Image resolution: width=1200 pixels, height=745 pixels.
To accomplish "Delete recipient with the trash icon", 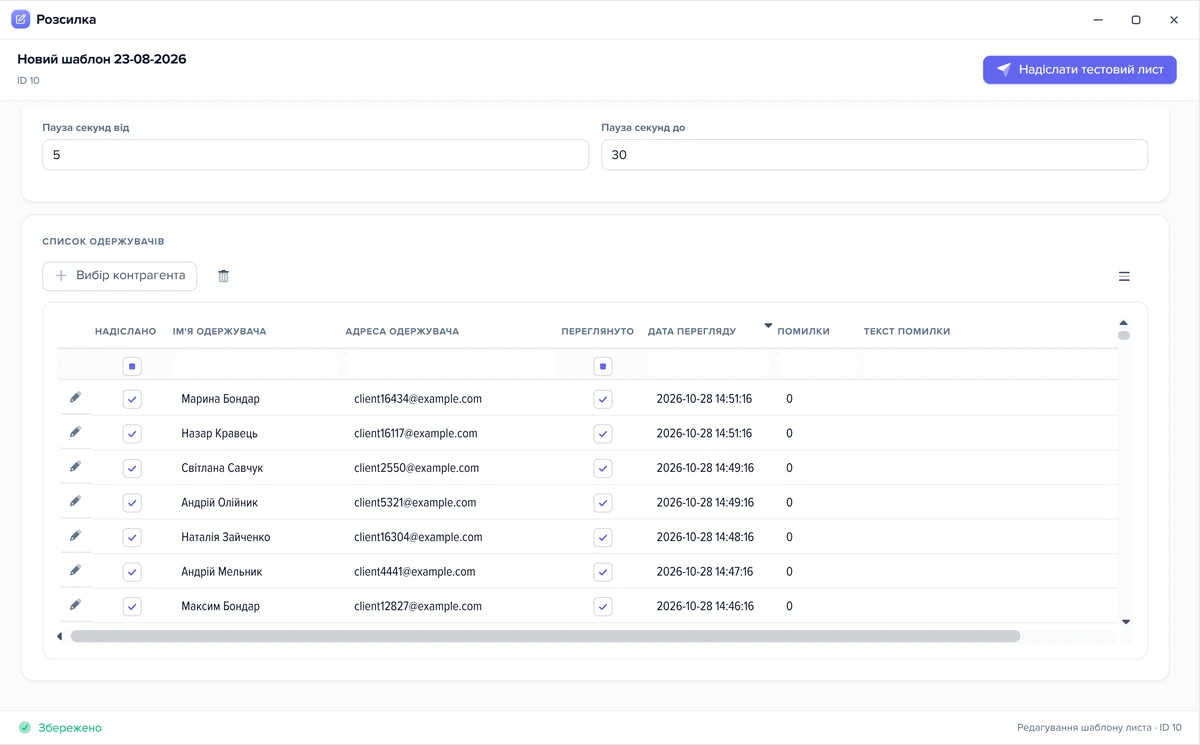I will point(224,276).
